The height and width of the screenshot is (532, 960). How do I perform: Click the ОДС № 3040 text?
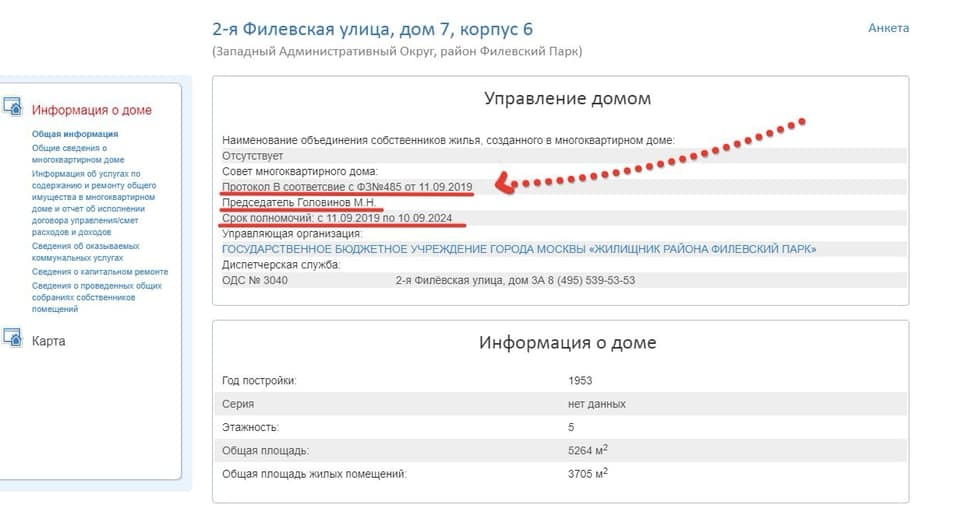point(255,280)
